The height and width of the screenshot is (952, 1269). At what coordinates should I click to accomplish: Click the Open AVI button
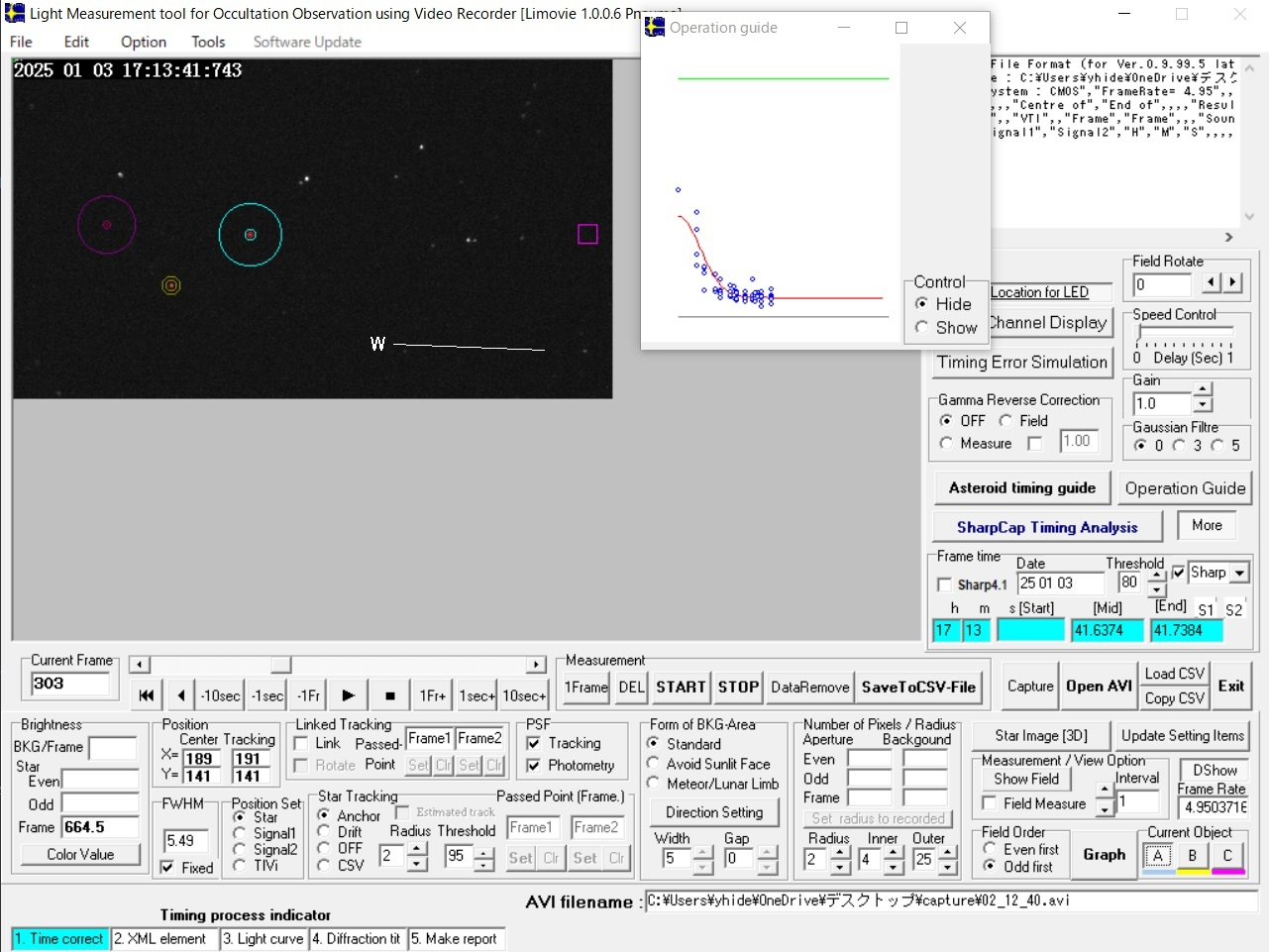click(1099, 686)
